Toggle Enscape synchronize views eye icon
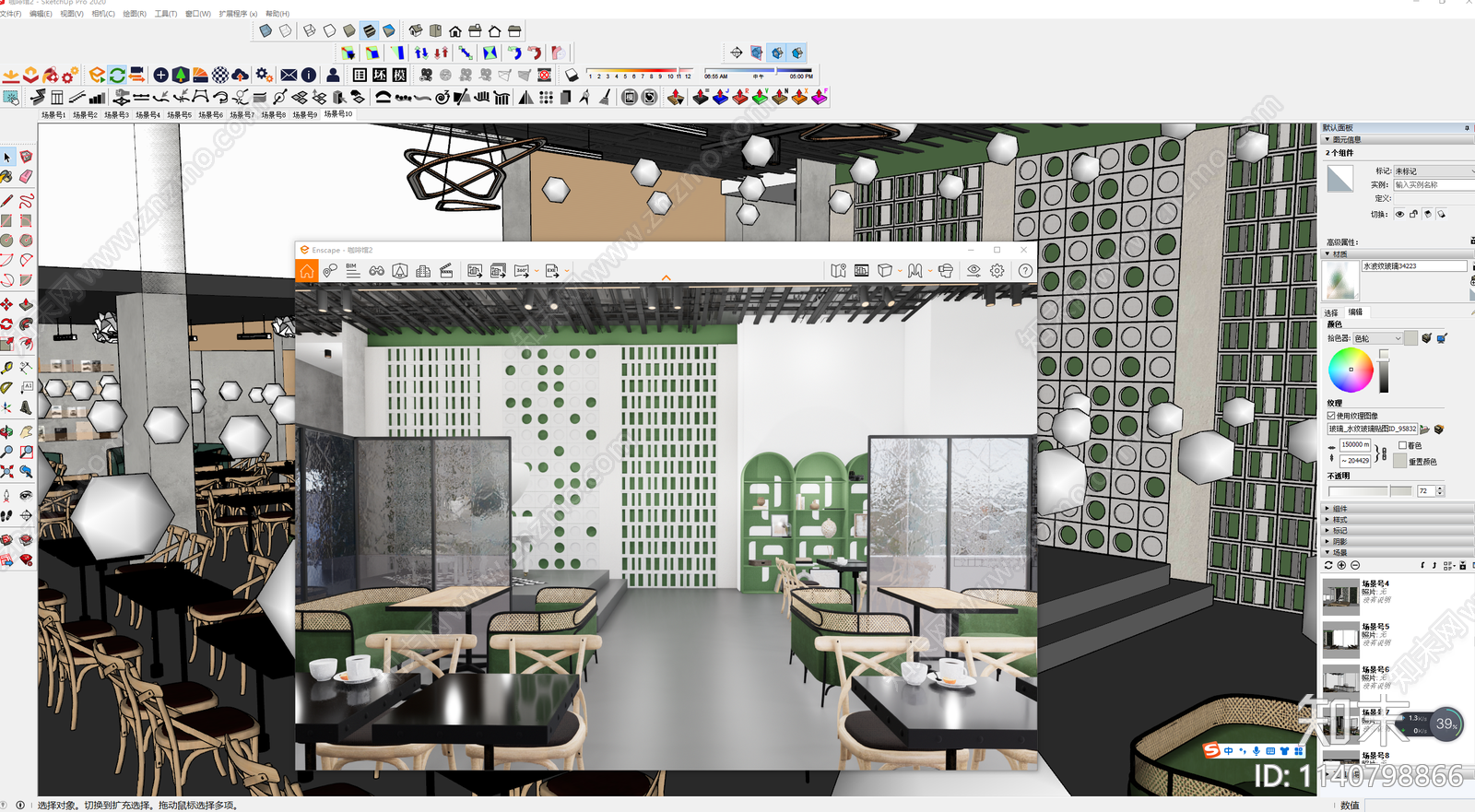This screenshot has width=1475, height=812. (x=973, y=270)
